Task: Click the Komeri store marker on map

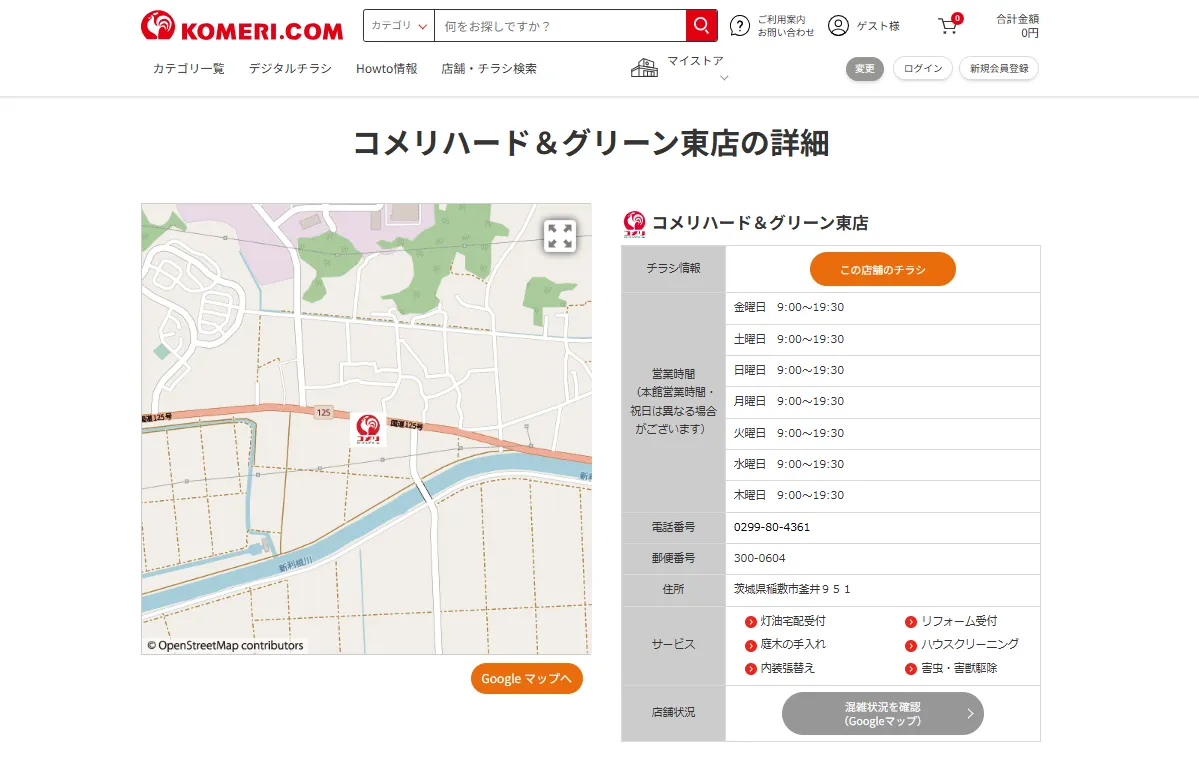Action: click(368, 428)
